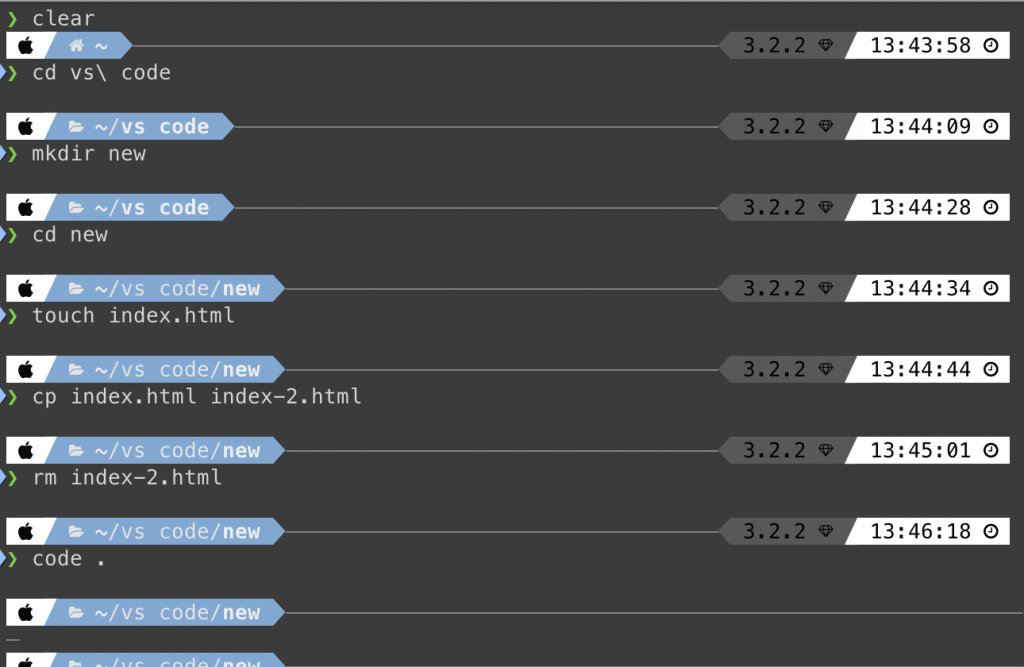Click the Apple logo in prompt above touch index.html
Viewport: 1024px width, 667px height.
25,289
